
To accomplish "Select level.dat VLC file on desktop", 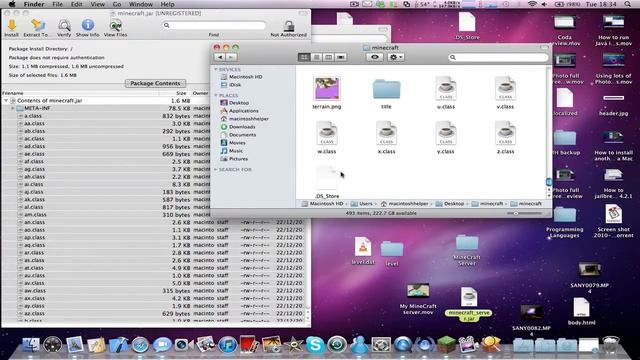I will tap(362, 250).
